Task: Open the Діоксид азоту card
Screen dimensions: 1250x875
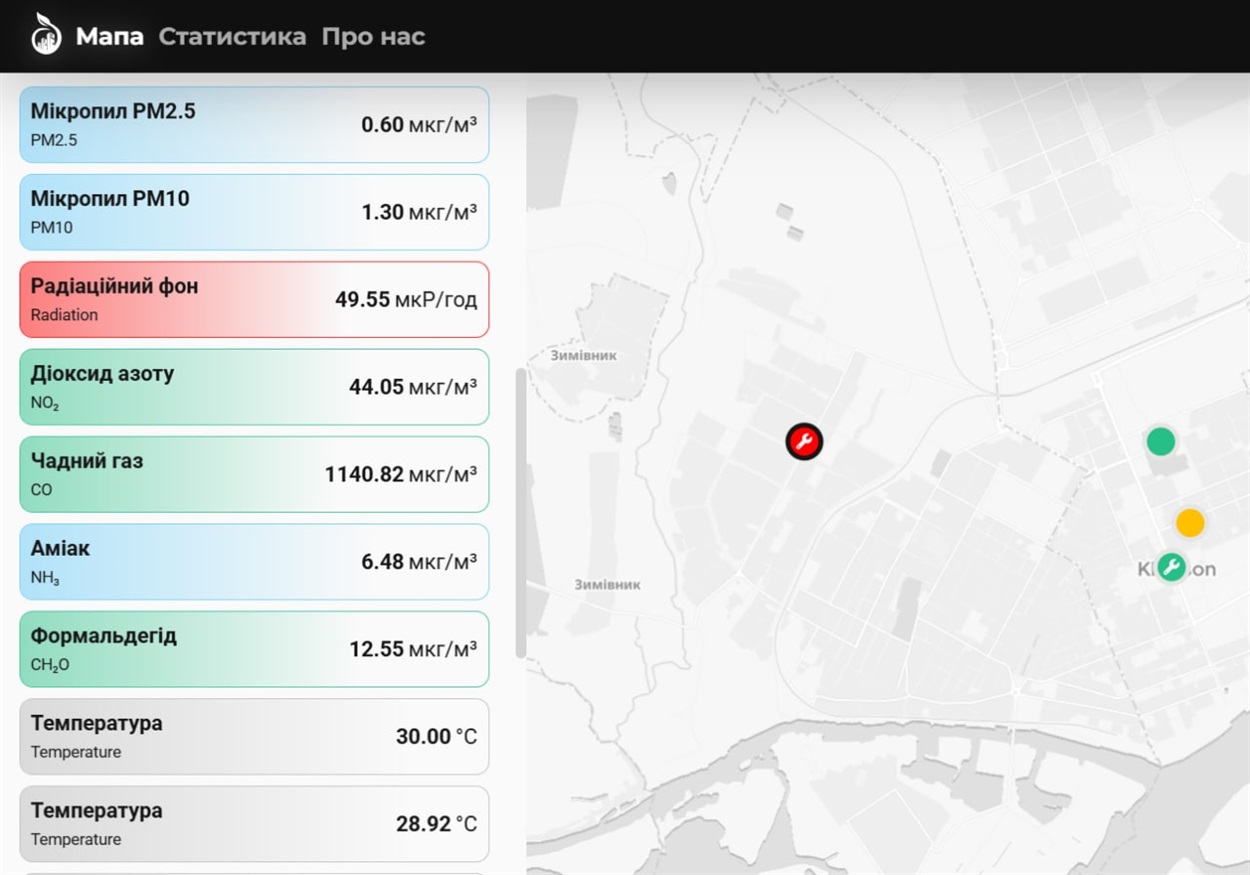Action: point(254,387)
